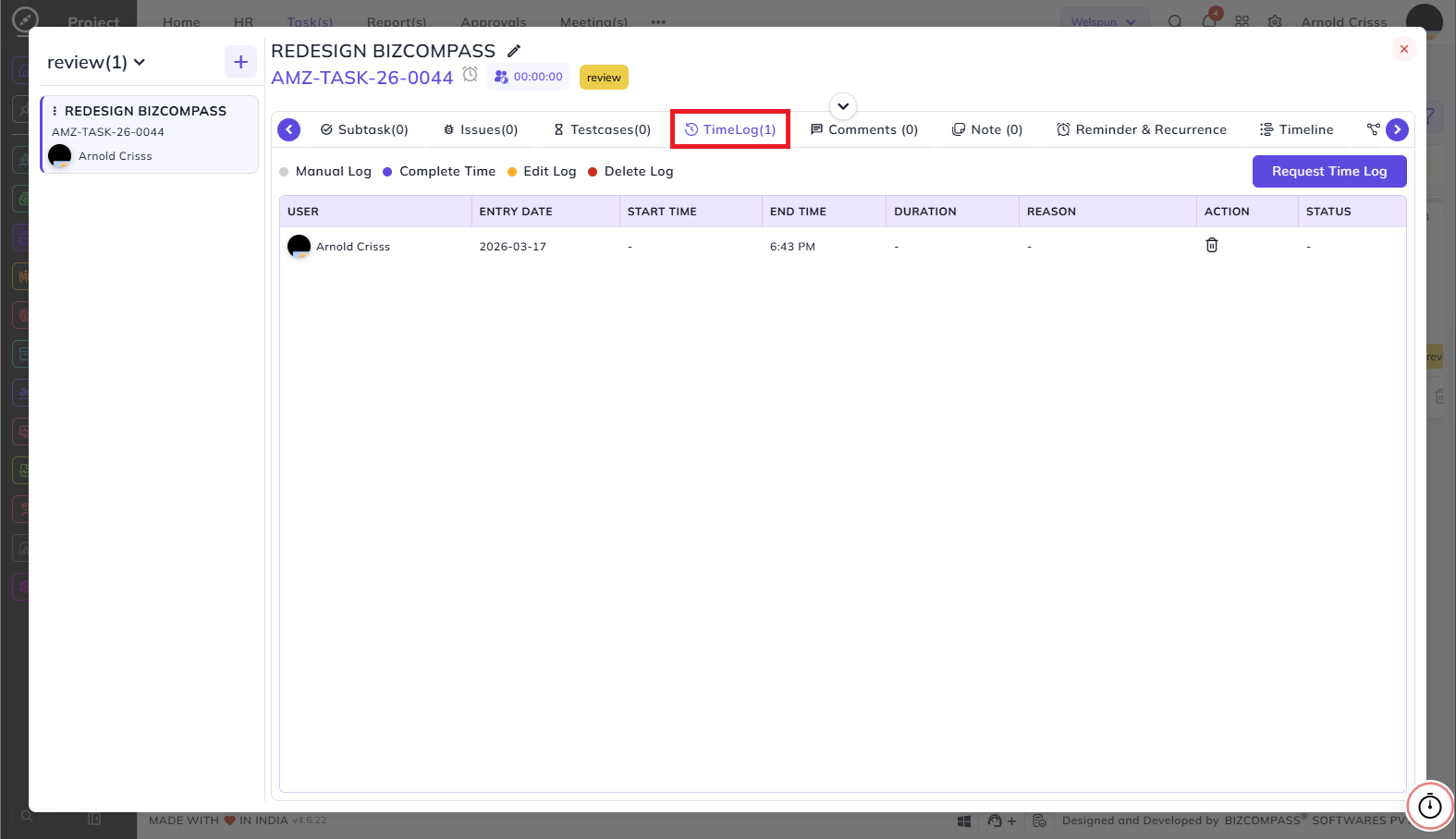Close the task detail dialog with red X

click(x=1403, y=49)
